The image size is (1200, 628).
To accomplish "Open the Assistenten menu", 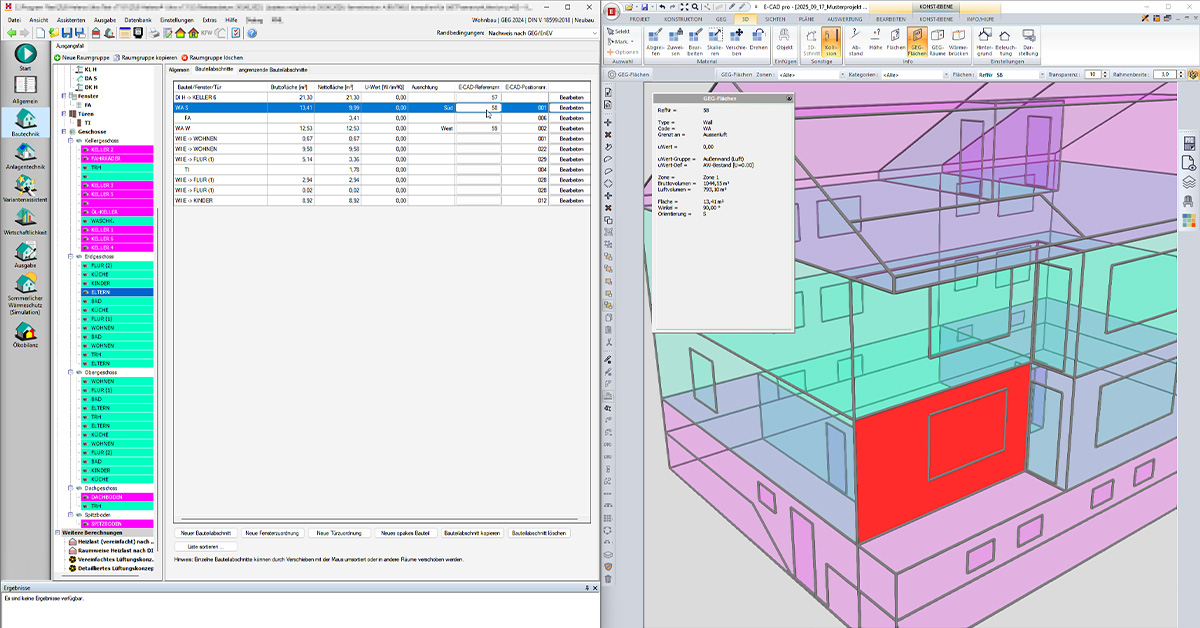I will coord(73,19).
